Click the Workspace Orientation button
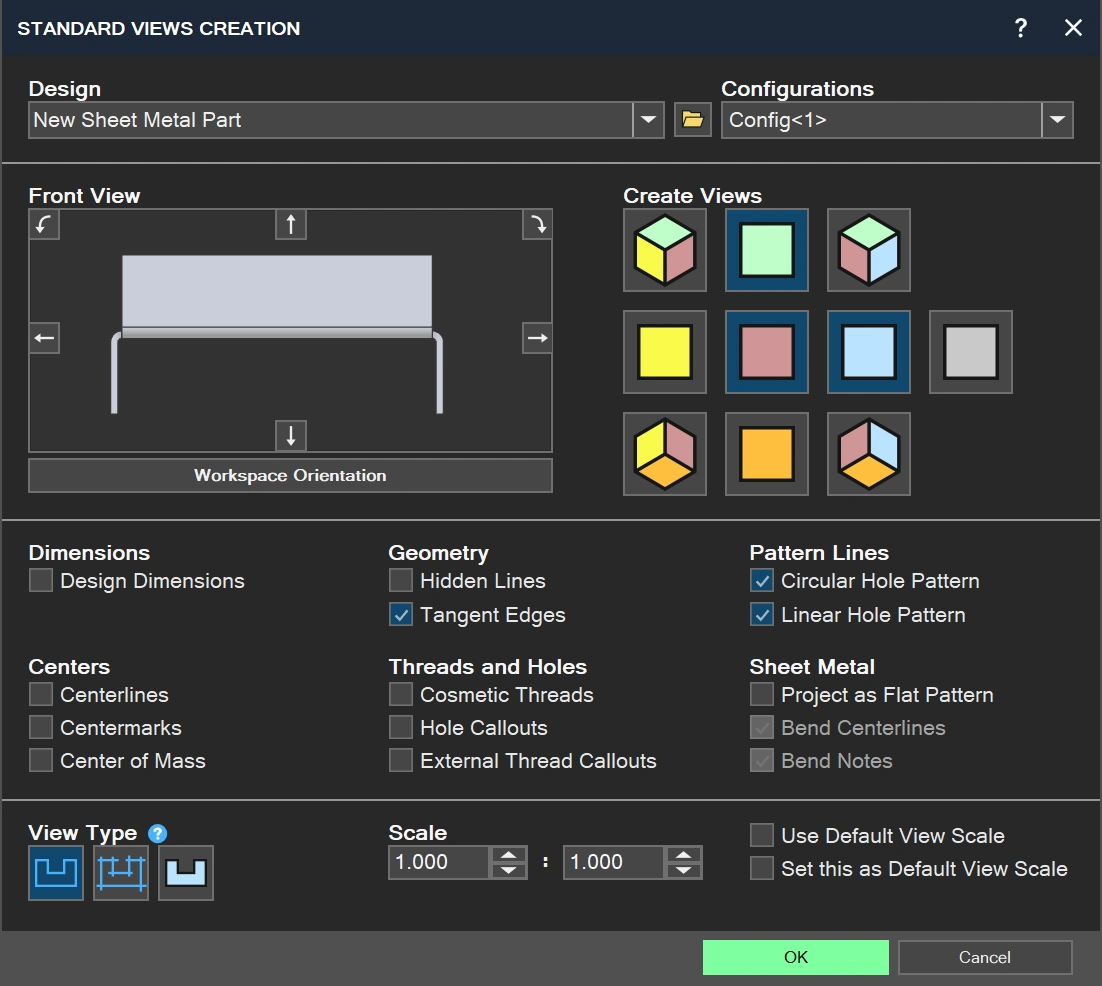The image size is (1102, 986). coord(290,476)
